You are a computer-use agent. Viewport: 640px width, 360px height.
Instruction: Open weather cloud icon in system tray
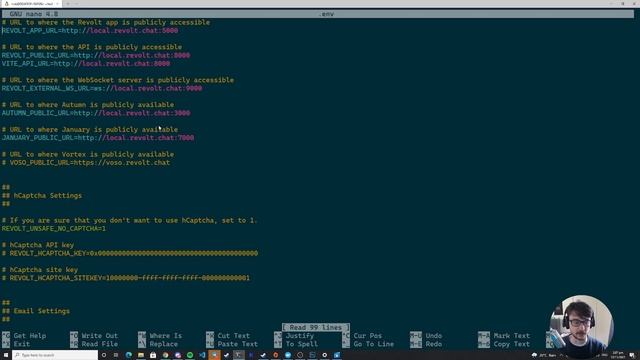click(534, 355)
